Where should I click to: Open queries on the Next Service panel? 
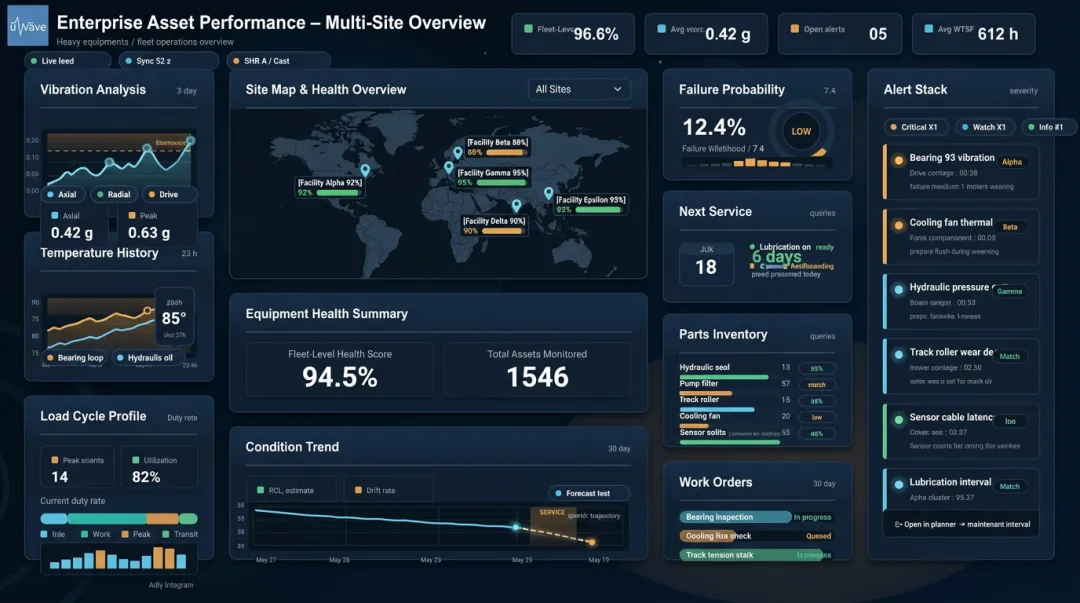(x=822, y=213)
